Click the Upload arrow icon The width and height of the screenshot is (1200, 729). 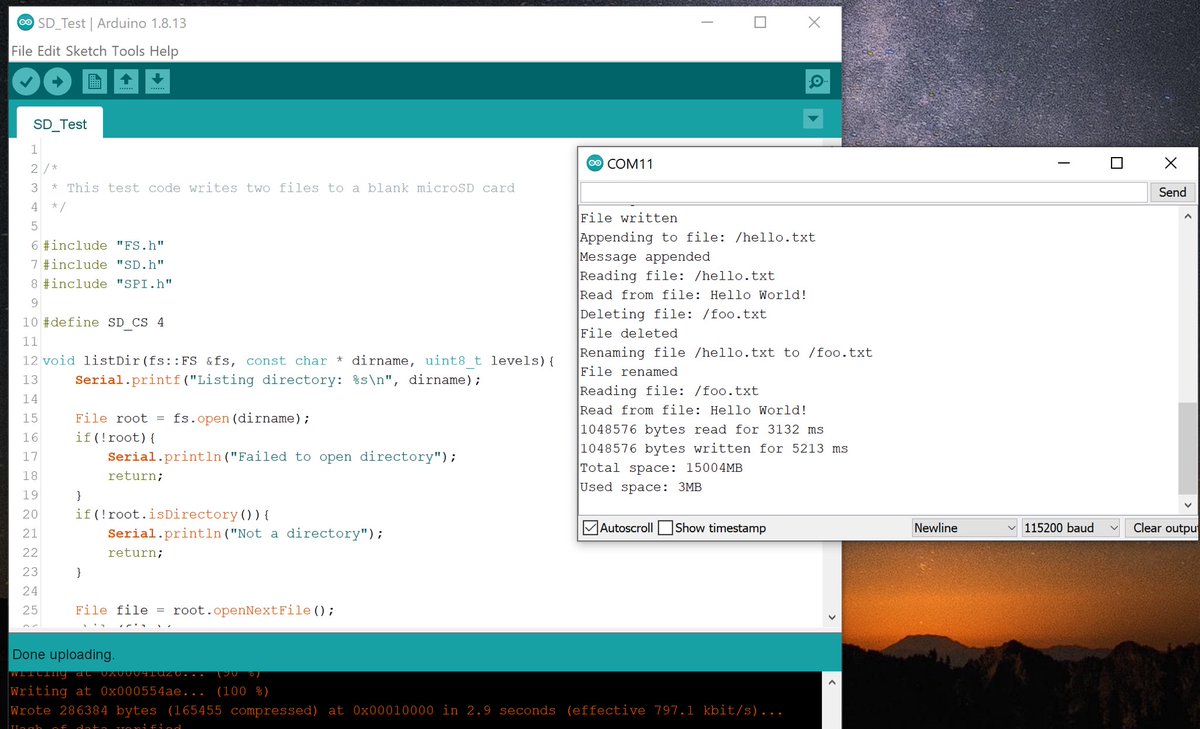pyautogui.click(x=57, y=81)
